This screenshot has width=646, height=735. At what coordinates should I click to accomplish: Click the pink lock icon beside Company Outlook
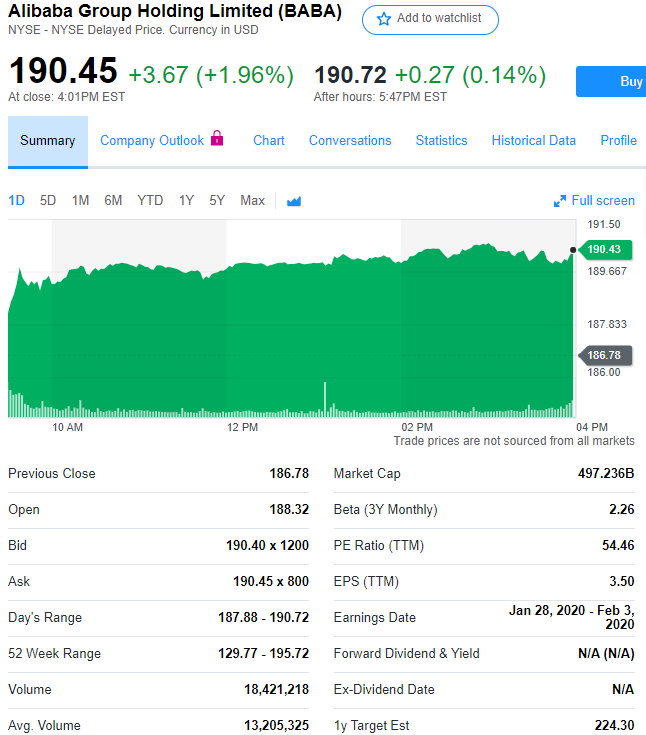217,138
